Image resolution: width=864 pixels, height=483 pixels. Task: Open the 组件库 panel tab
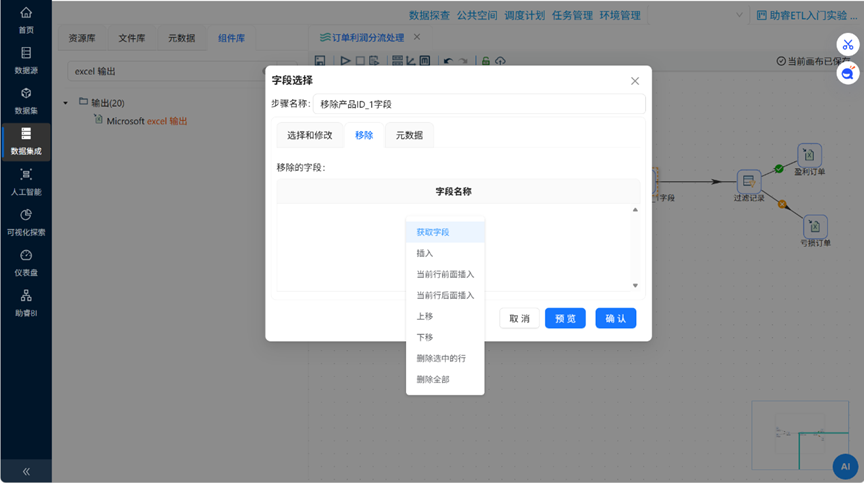231,38
